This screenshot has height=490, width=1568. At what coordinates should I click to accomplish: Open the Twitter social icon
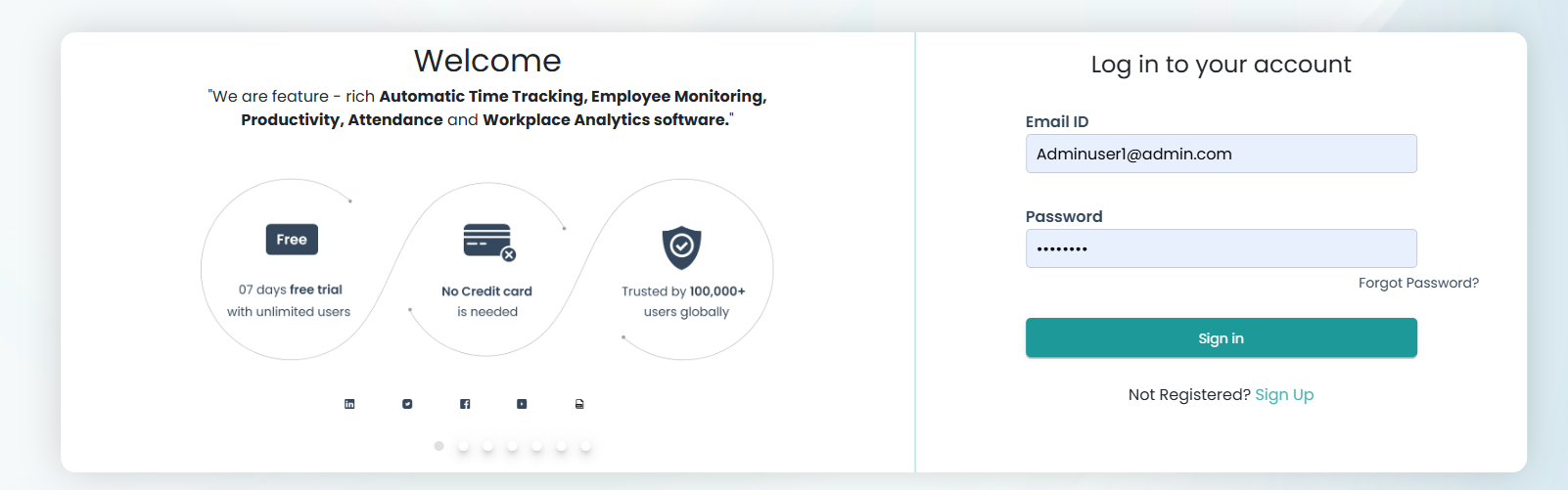[x=407, y=404]
